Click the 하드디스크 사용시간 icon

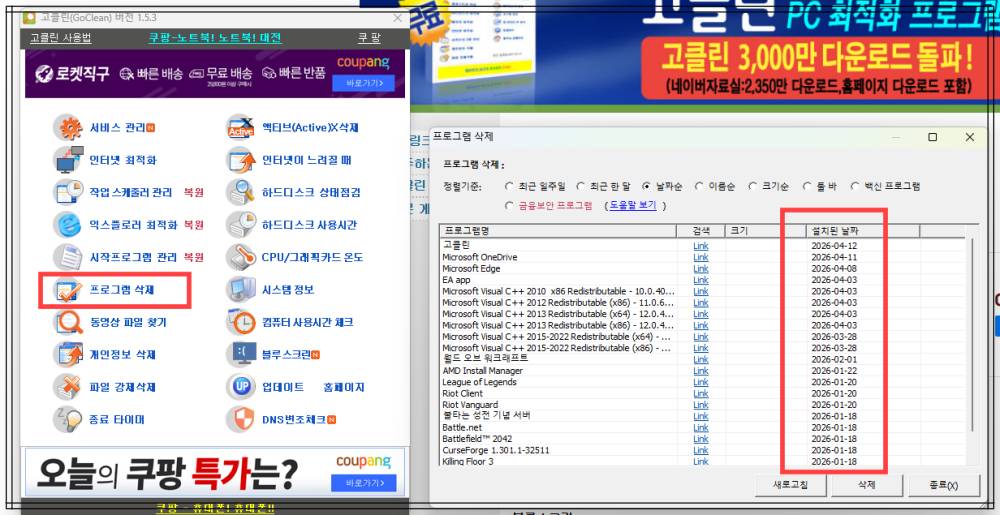(240, 225)
